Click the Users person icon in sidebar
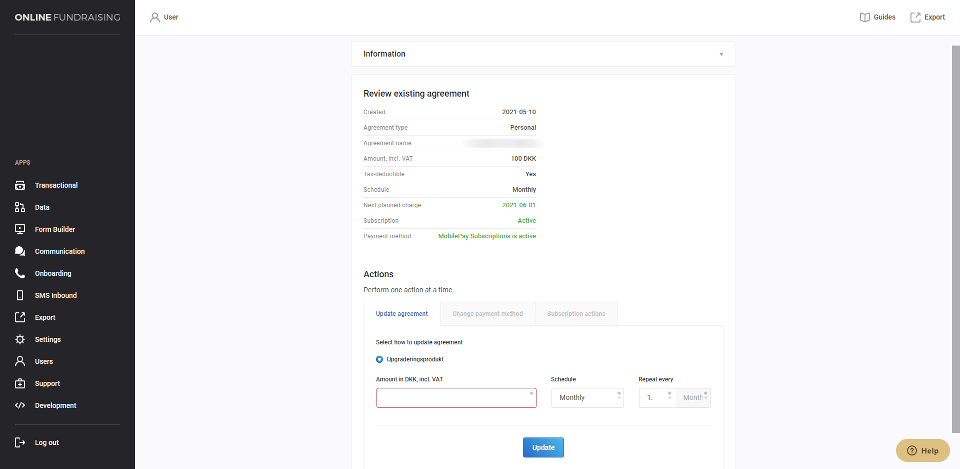This screenshot has height=469, width=960. (x=20, y=362)
